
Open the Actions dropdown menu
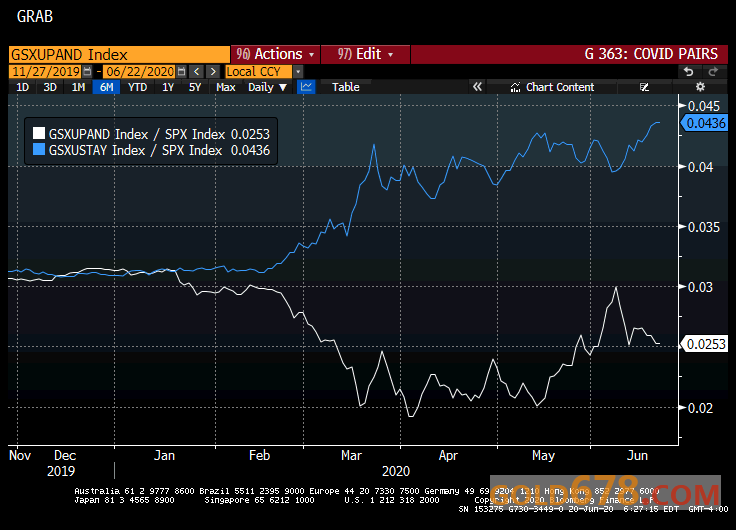pyautogui.click(x=275, y=54)
